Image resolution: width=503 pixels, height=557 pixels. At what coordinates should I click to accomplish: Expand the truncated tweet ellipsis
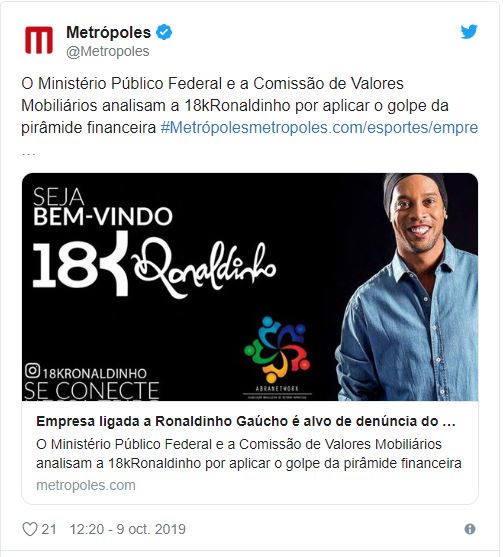click(28, 154)
